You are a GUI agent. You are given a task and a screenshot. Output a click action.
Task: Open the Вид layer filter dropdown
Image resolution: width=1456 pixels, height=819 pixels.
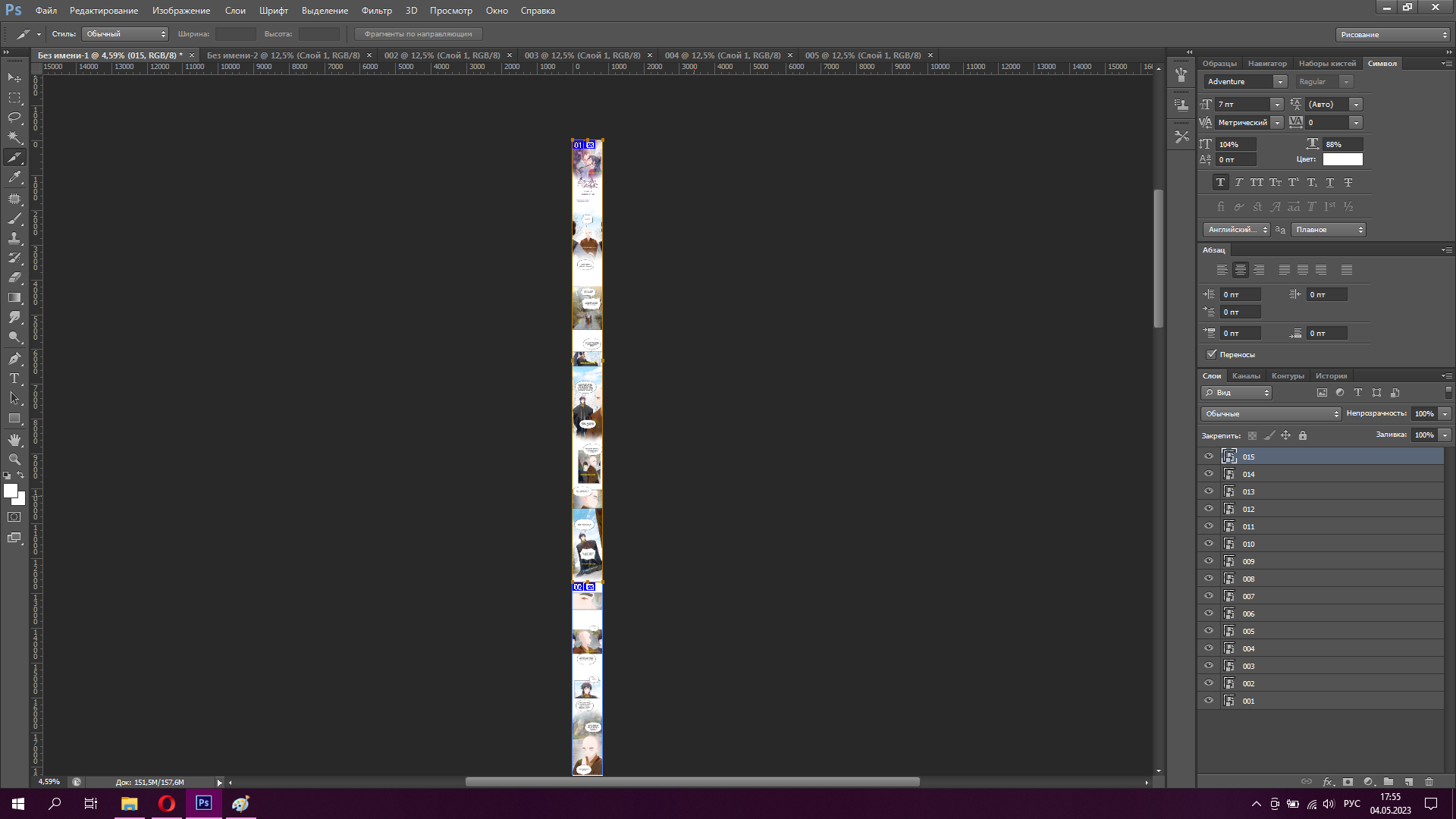pyautogui.click(x=1236, y=393)
